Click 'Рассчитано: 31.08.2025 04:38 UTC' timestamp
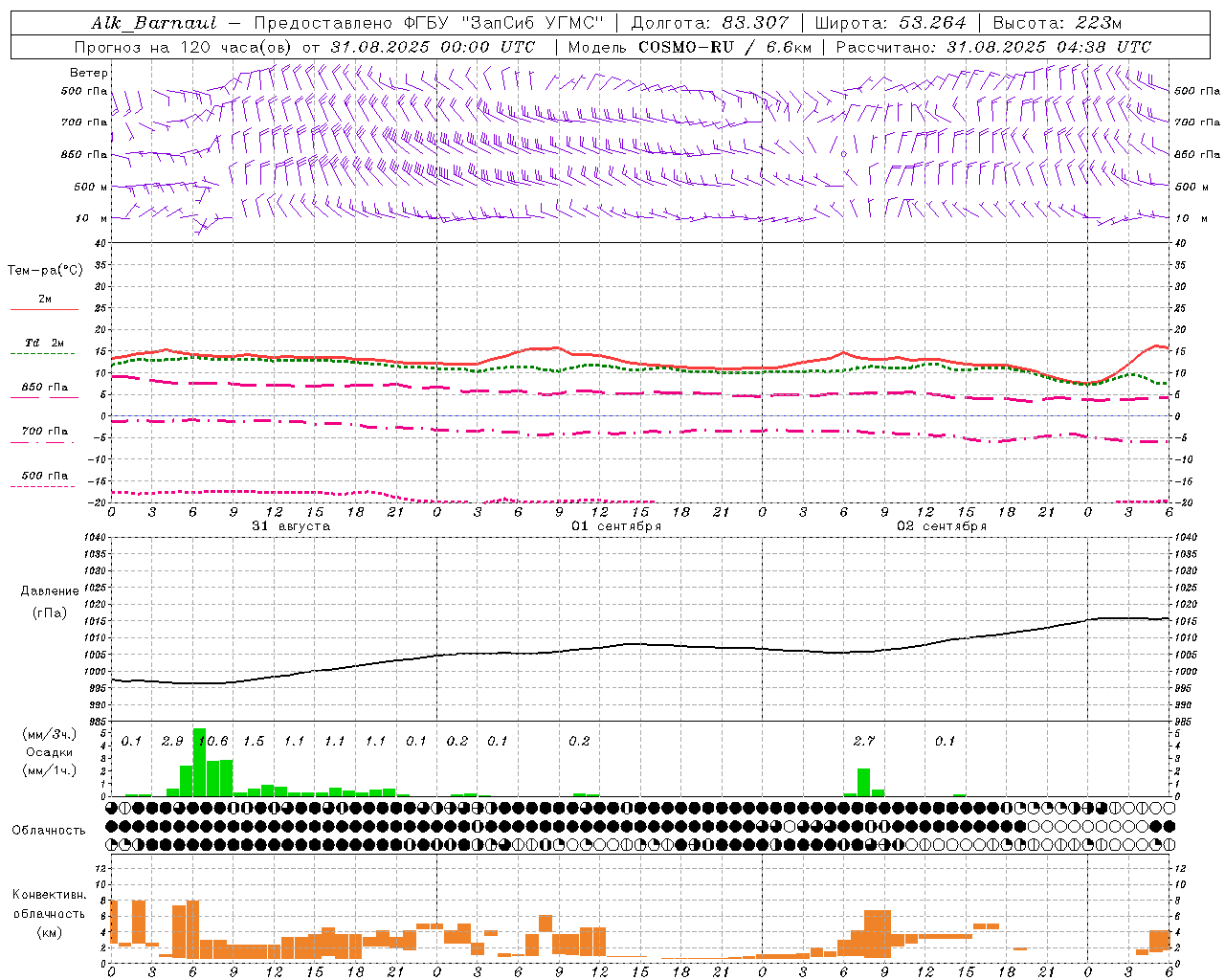Image resolution: width=1225 pixels, height=980 pixels. coord(993,47)
